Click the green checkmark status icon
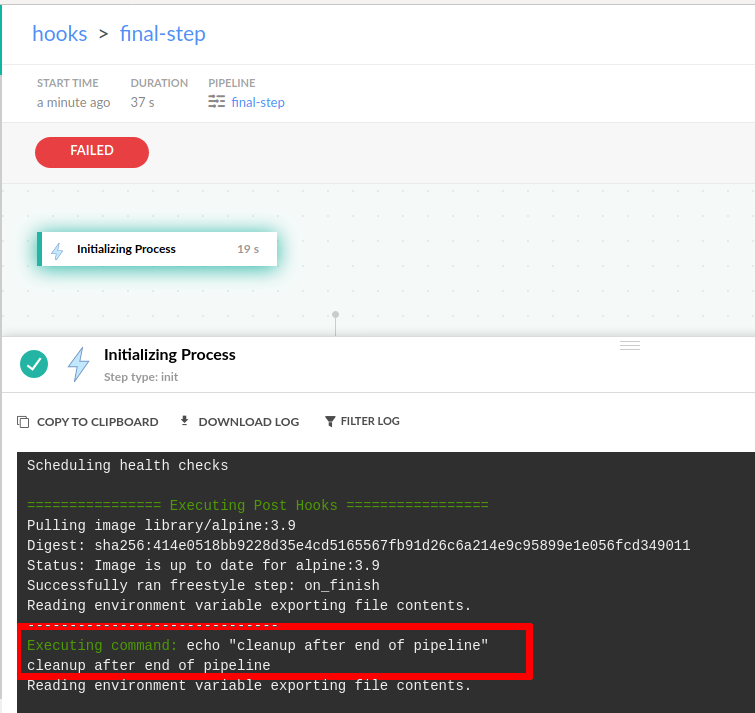 tap(34, 364)
